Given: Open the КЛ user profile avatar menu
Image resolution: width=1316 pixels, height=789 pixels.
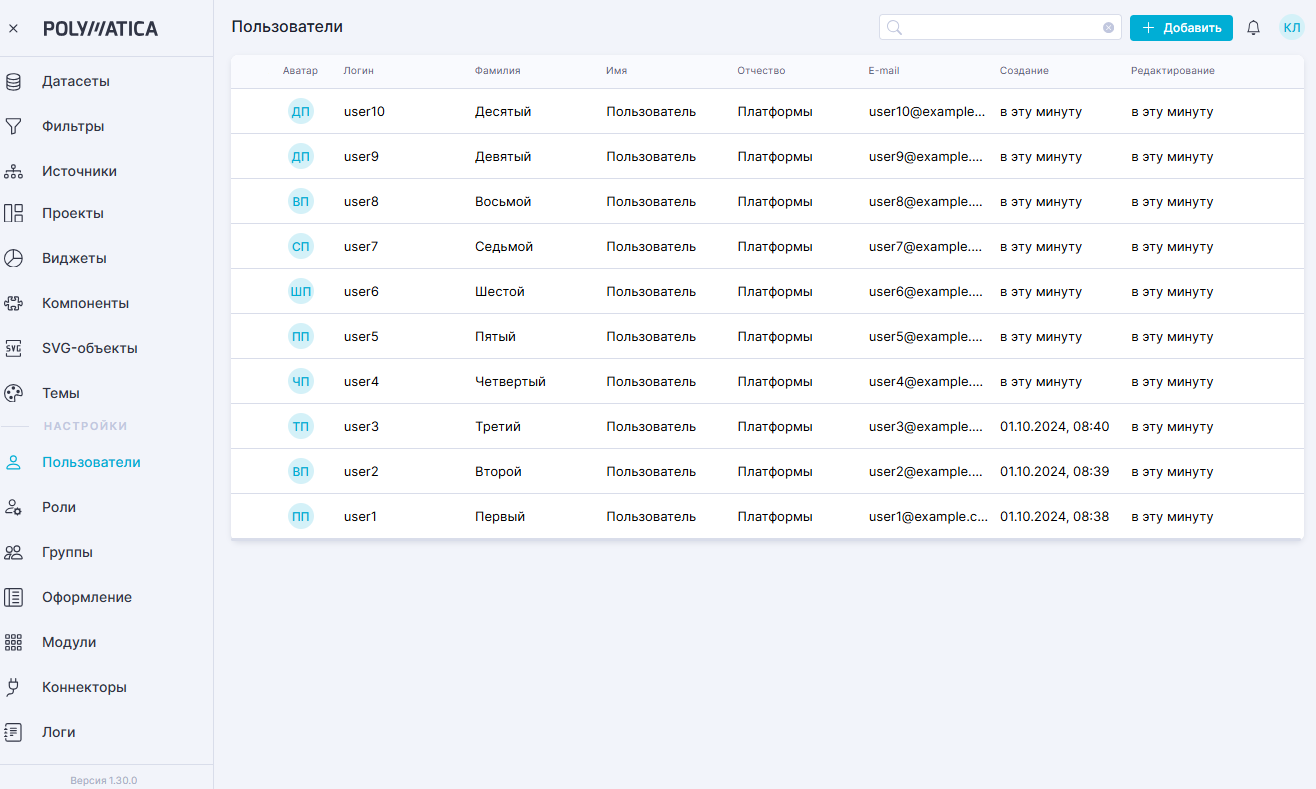Looking at the screenshot, I should (1291, 28).
